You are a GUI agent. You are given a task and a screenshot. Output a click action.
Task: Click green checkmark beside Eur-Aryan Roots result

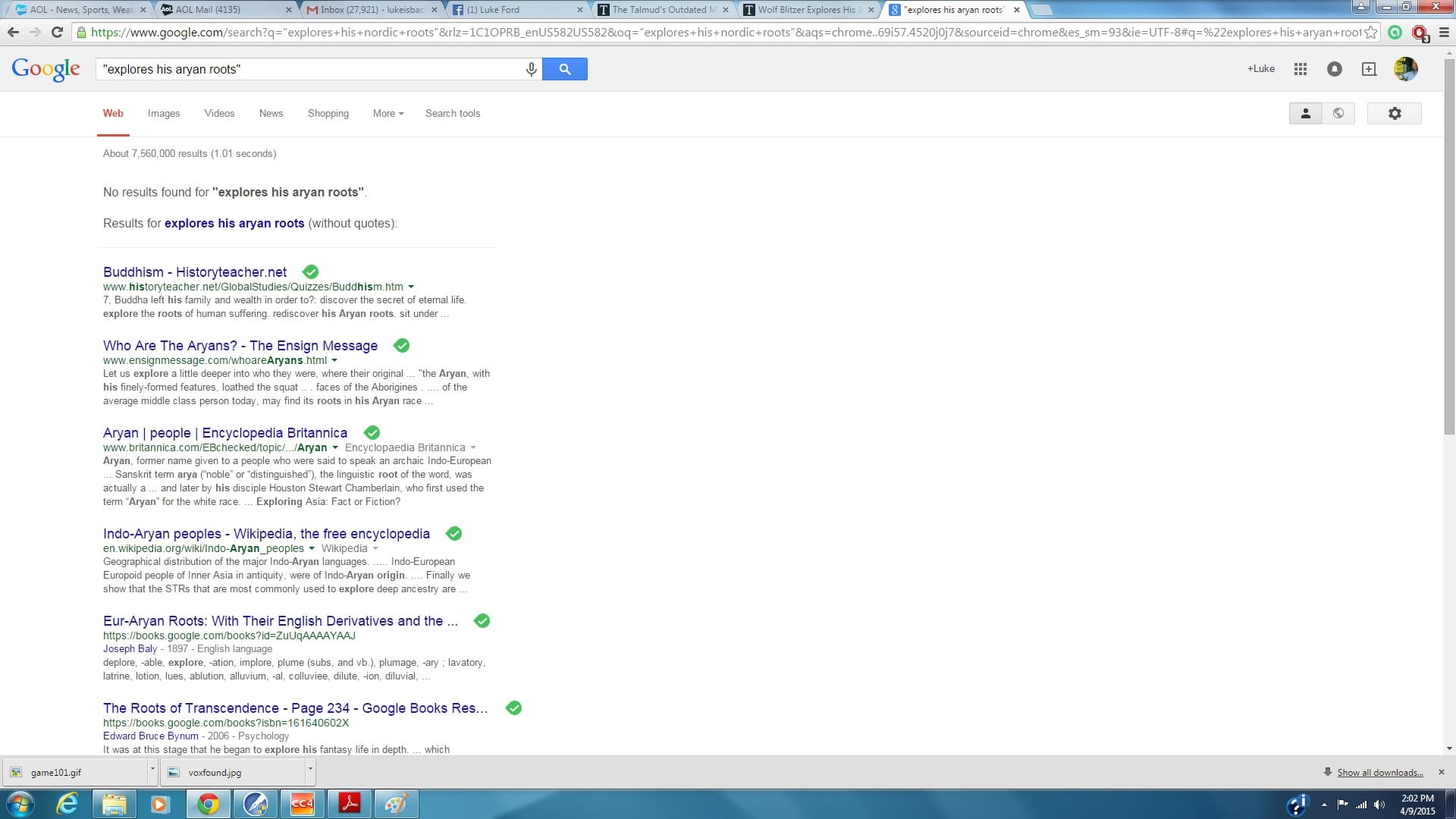(482, 620)
